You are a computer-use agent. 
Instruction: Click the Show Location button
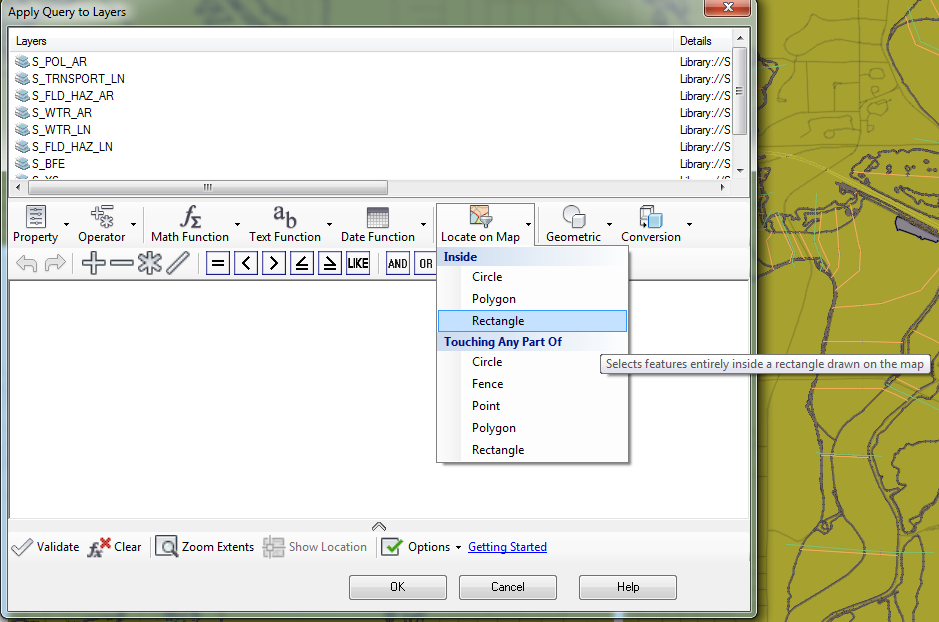[315, 547]
